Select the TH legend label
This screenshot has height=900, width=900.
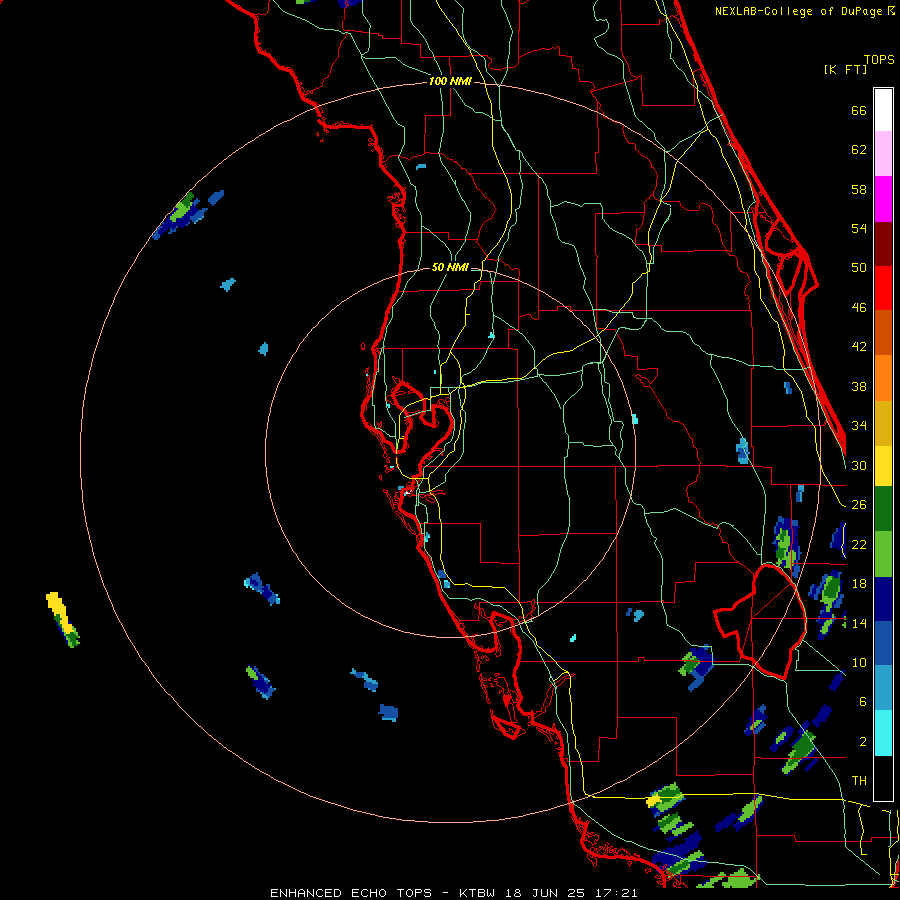point(859,781)
